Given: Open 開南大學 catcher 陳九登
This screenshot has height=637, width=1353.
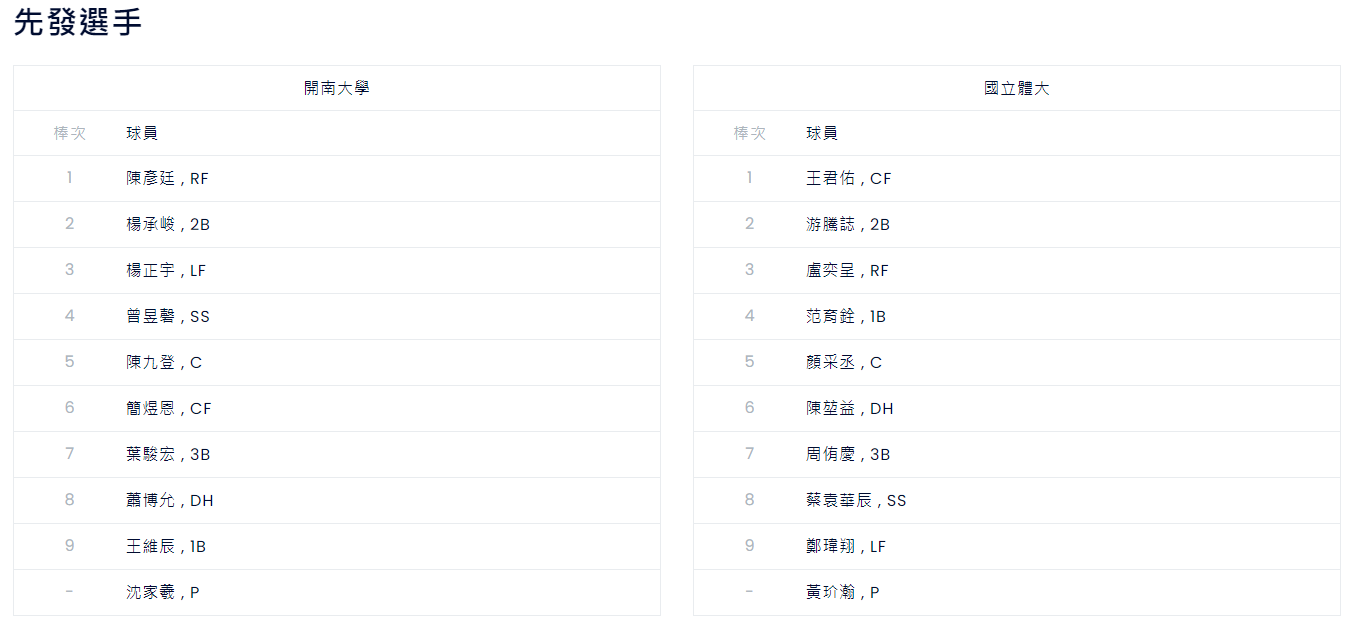Looking at the screenshot, I should 164,363.
